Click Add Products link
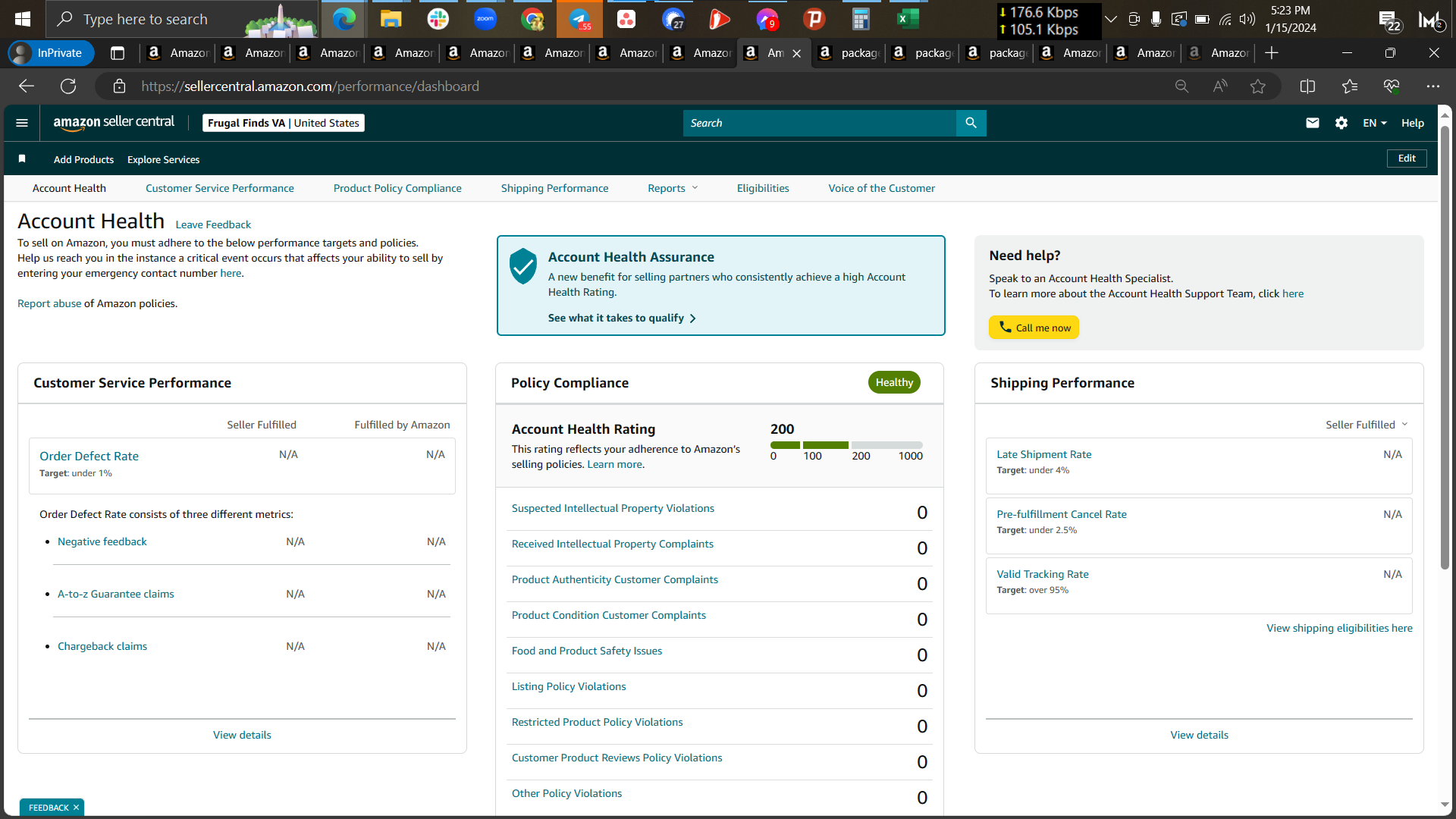Viewport: 1456px width, 819px height. coord(83,159)
